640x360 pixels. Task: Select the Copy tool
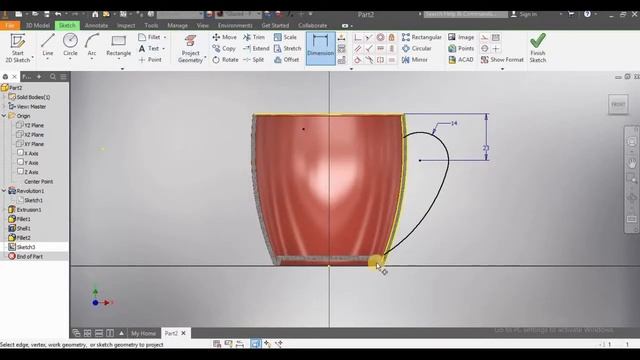(x=224, y=49)
